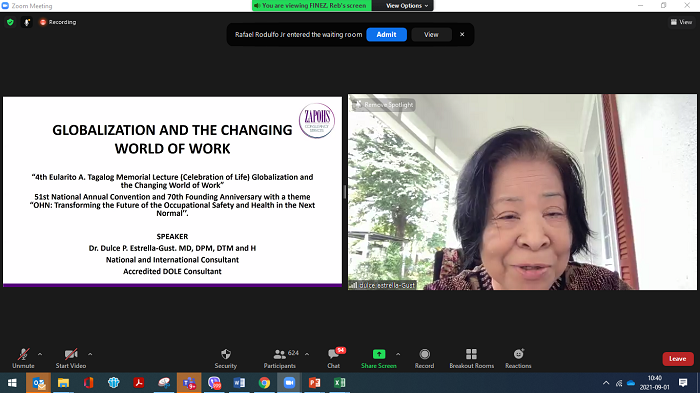Unmute the microphone
This screenshot has width=700, height=393.
(x=23, y=359)
